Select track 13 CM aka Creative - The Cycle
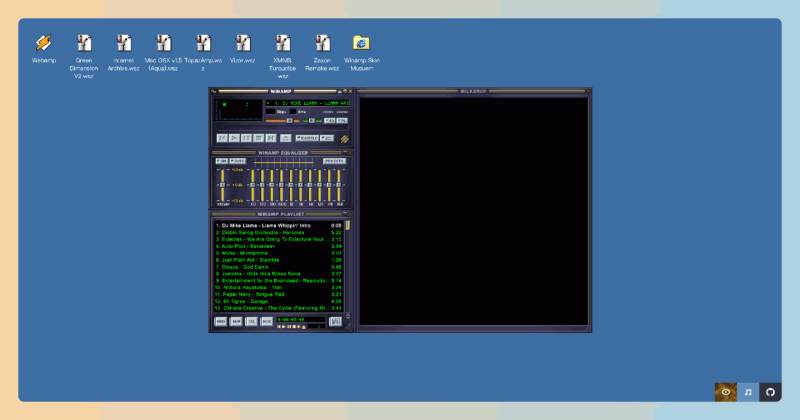Screen dimensions: 800x420 click(x=279, y=308)
